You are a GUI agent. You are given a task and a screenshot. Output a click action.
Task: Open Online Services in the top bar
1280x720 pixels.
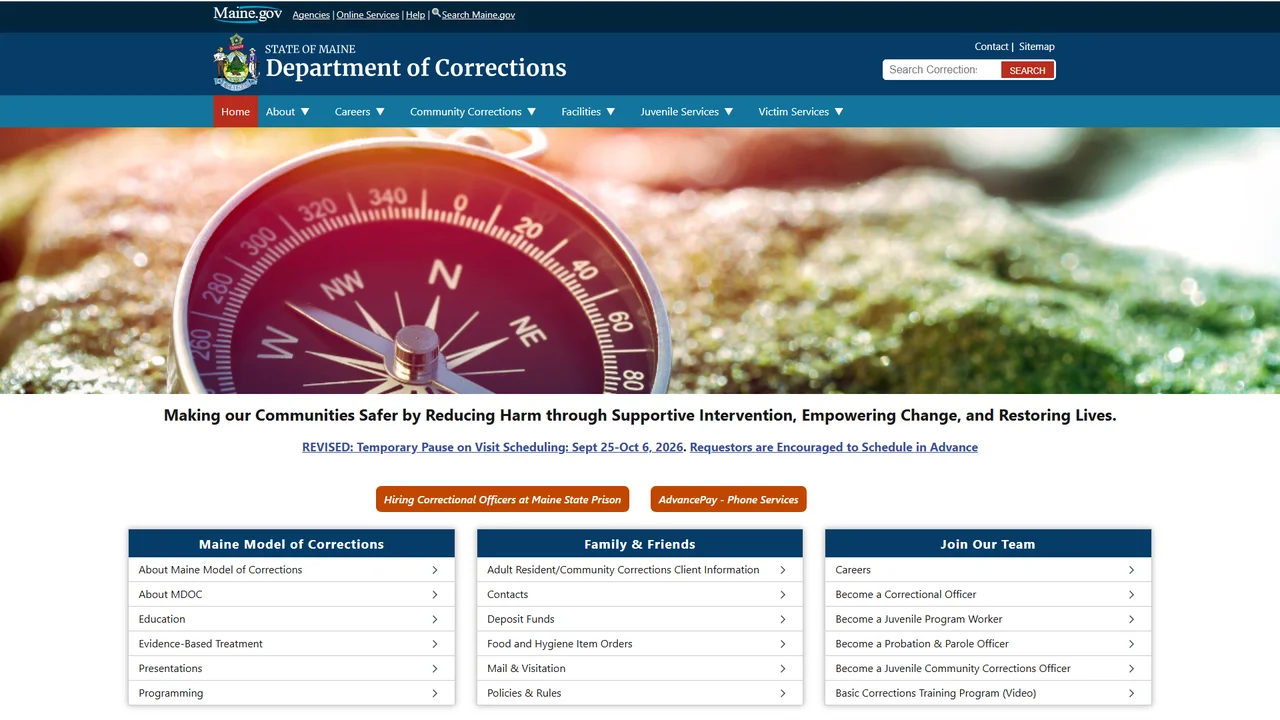(368, 15)
